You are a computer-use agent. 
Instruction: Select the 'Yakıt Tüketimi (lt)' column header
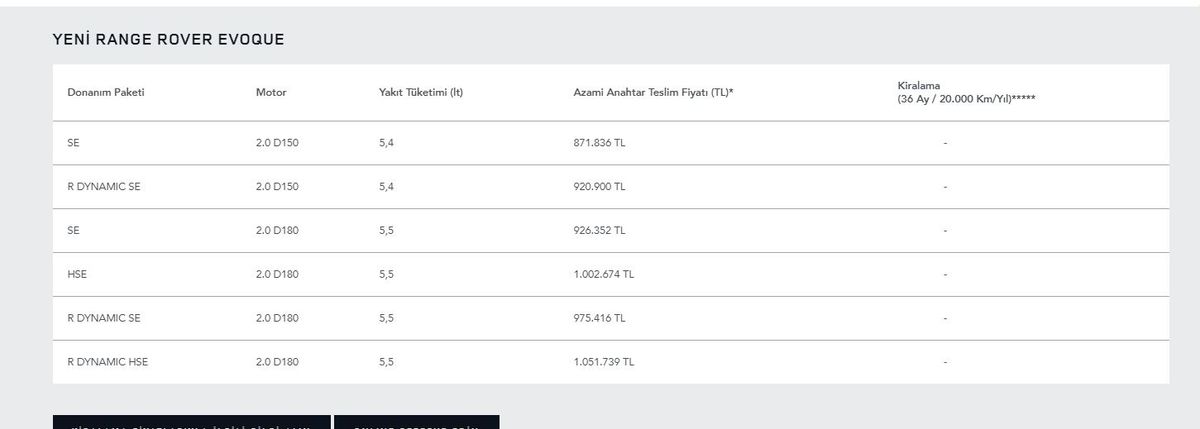pyautogui.click(x=421, y=93)
